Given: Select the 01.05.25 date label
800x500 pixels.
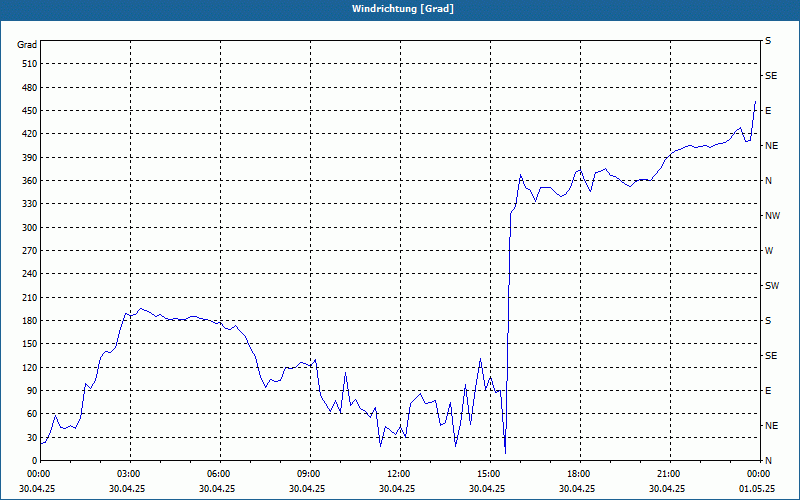Looking at the screenshot, I should pos(758,488).
